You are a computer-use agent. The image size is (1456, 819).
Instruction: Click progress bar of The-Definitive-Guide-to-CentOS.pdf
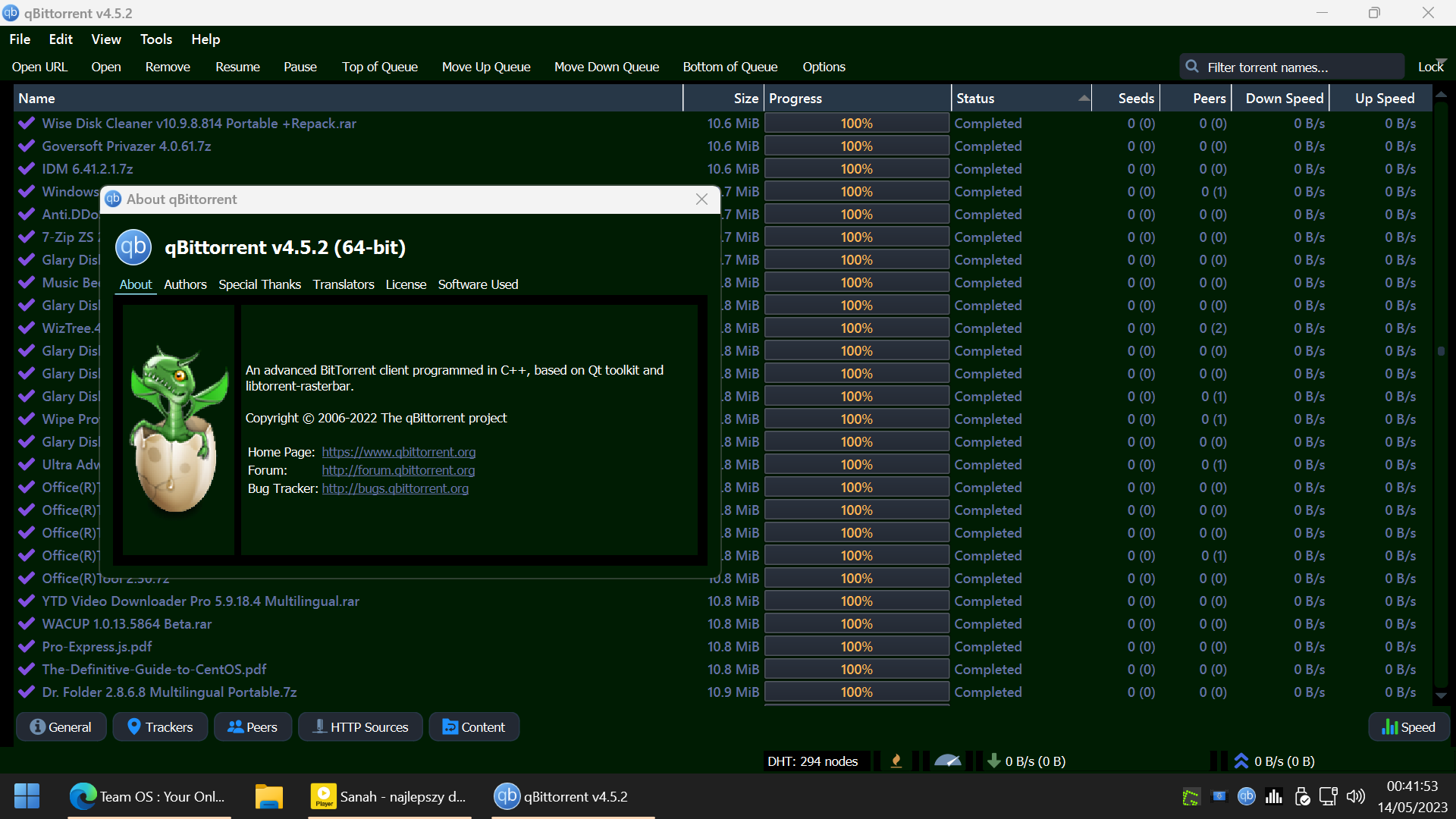click(857, 670)
